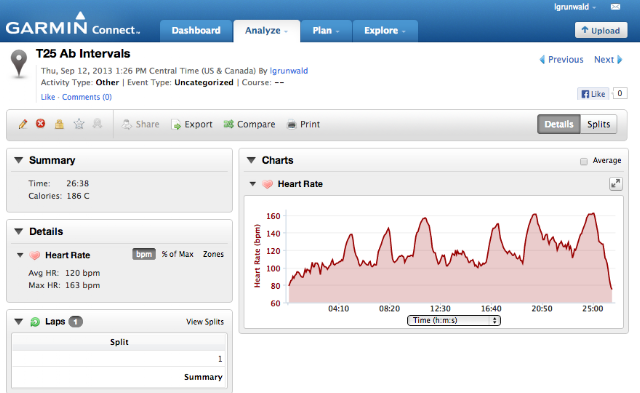Switch to the Splits view
640x393 pixels.
click(x=598, y=124)
